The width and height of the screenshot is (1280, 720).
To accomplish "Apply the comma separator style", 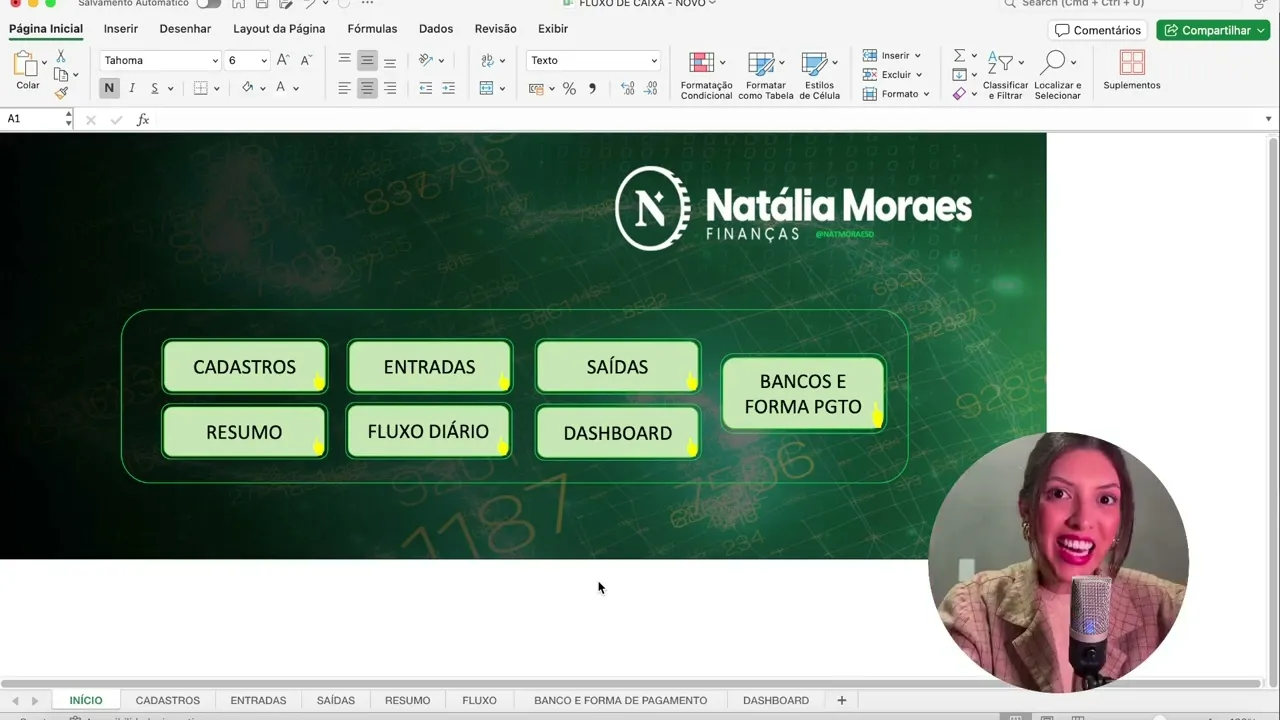I will click(x=592, y=88).
